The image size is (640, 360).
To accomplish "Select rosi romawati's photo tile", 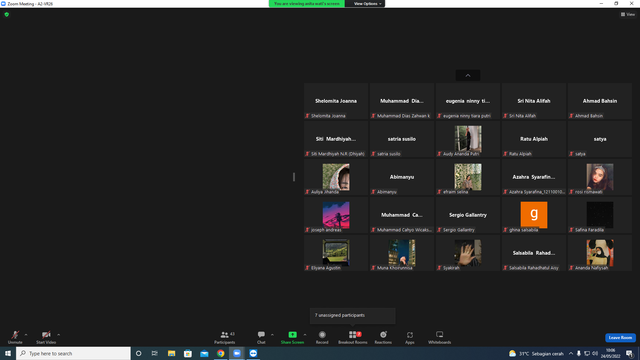I will [600, 177].
